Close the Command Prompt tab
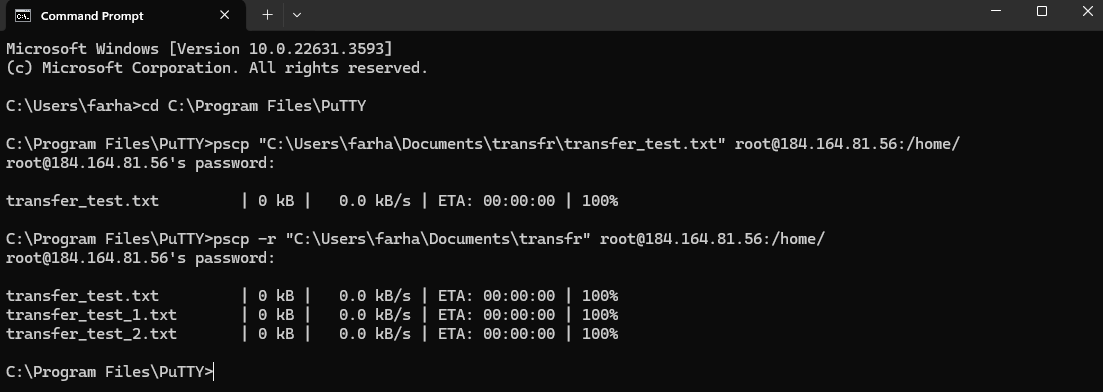Screen dimensions: 1103x392 [224, 15]
